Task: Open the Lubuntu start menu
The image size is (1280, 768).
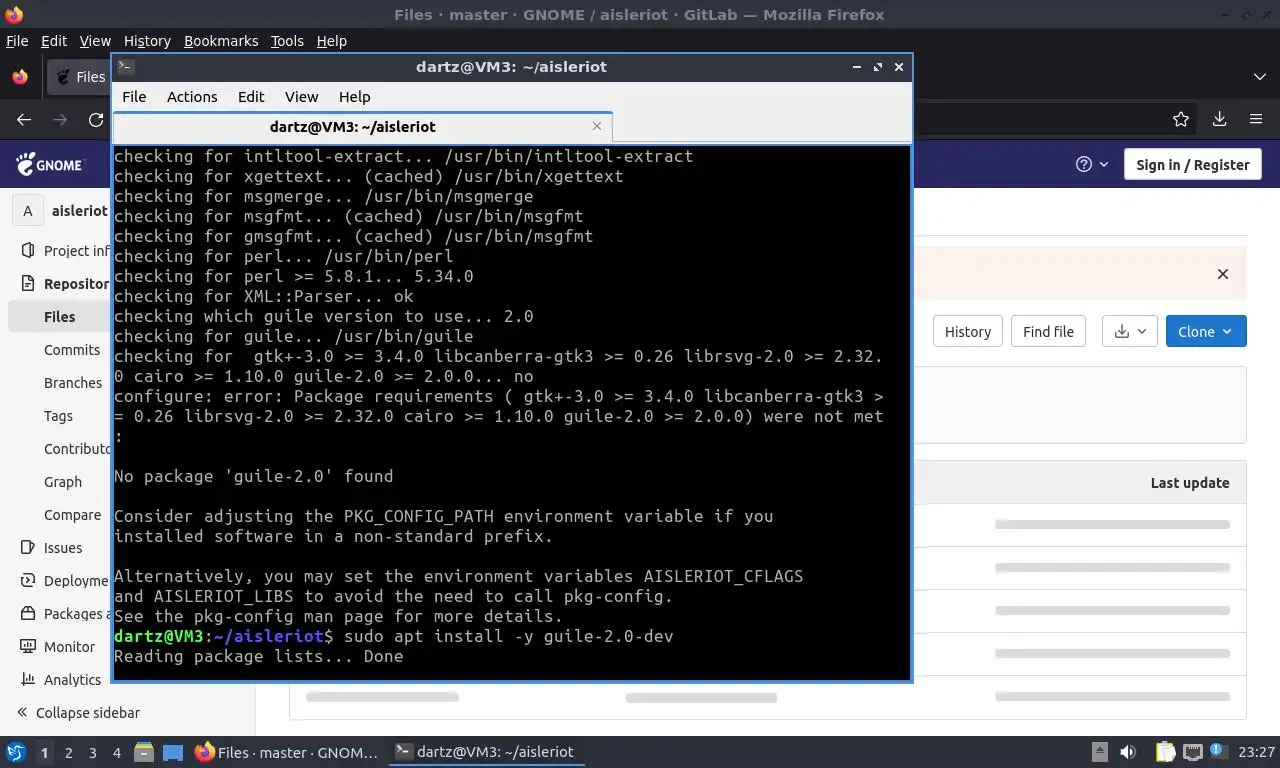Action: pyautogui.click(x=15, y=752)
